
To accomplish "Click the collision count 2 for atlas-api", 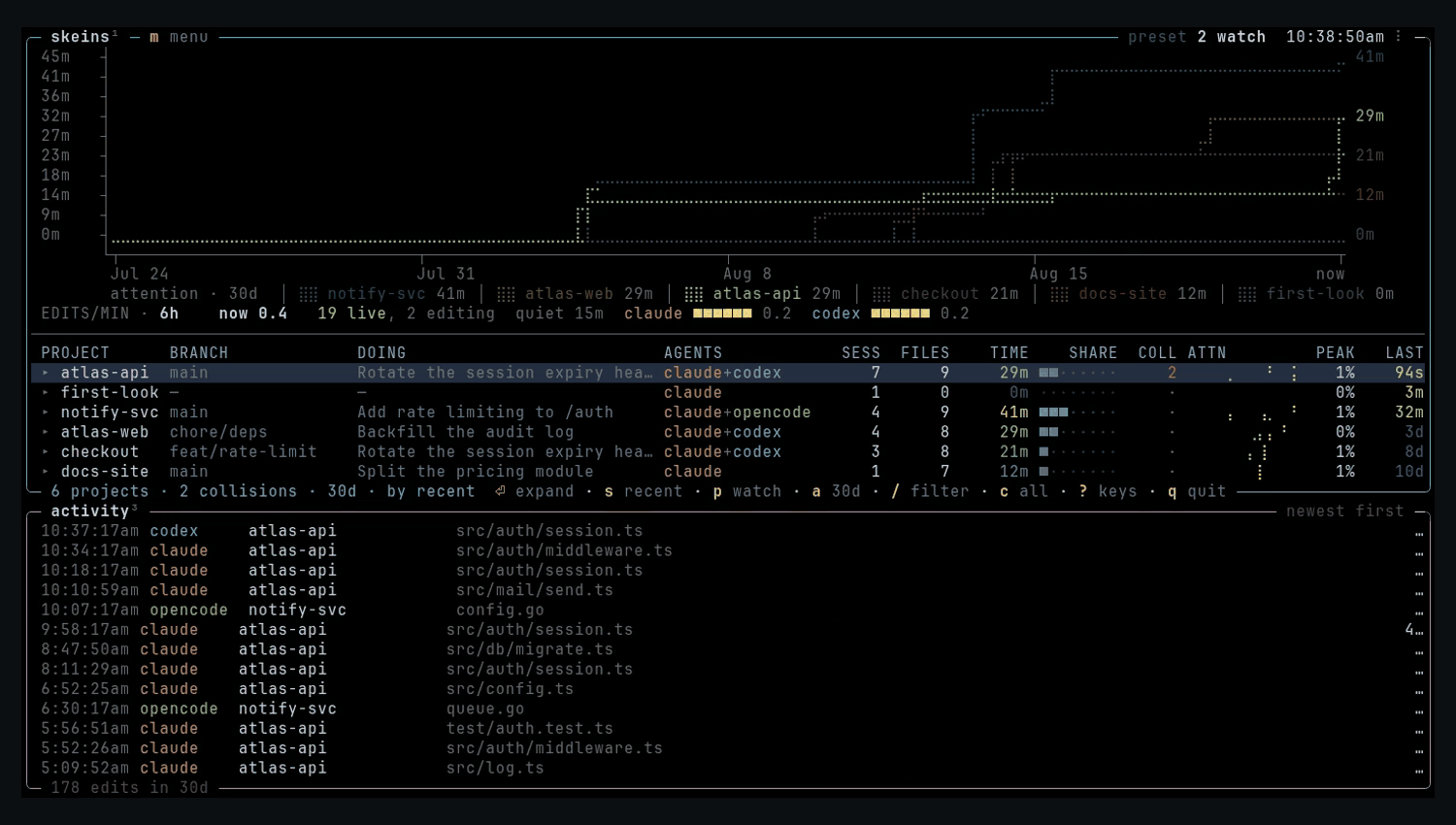I will [1172, 373].
